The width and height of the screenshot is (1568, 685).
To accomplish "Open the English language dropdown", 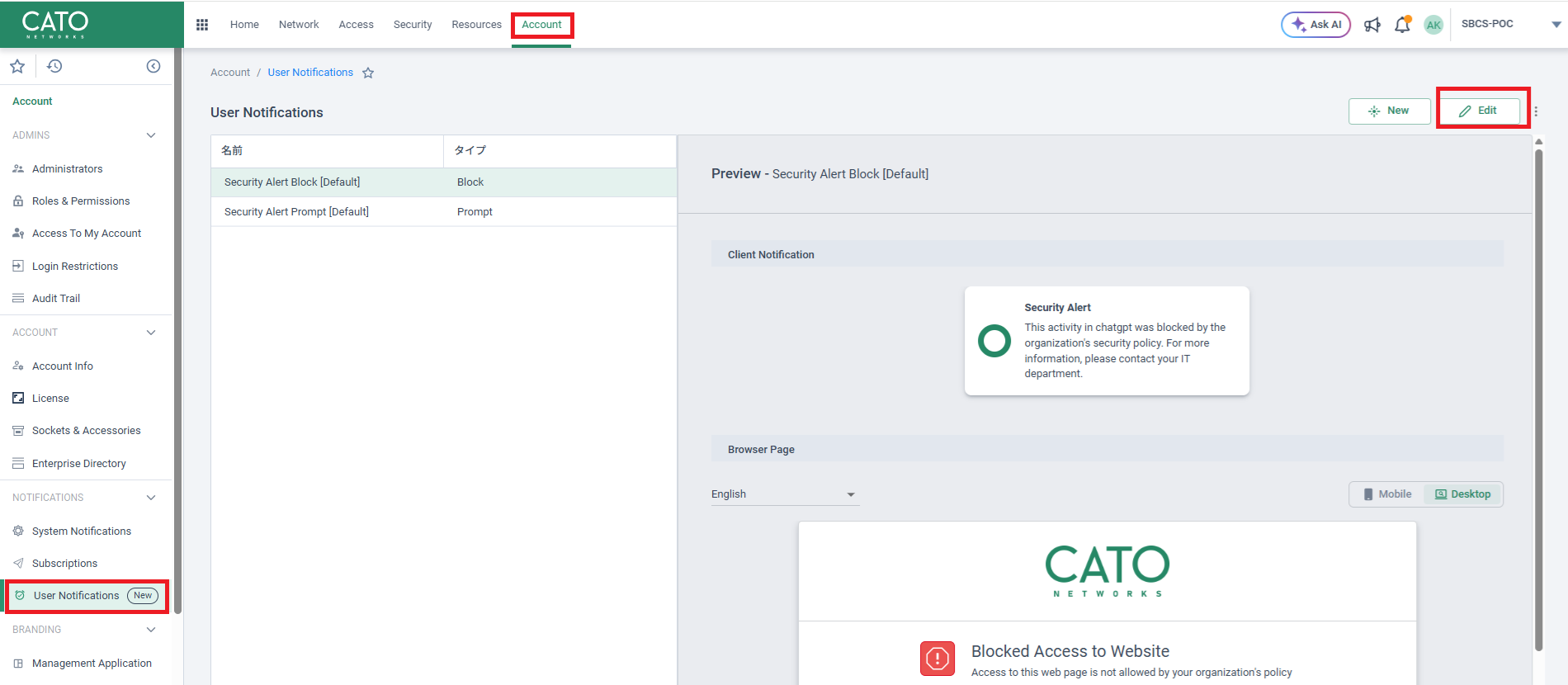I will (x=784, y=494).
